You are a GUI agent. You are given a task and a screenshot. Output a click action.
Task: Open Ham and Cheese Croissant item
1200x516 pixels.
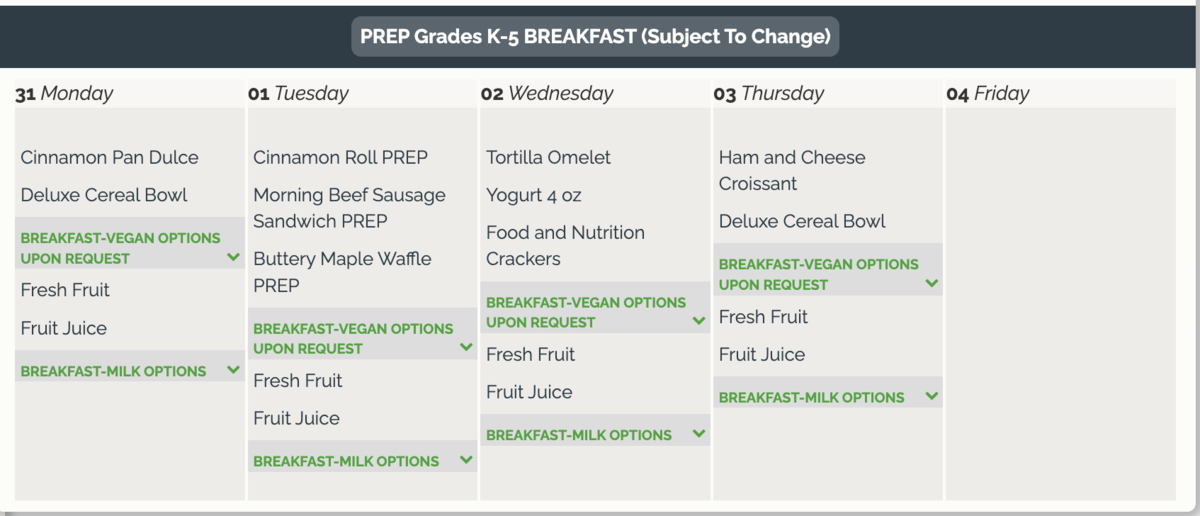tap(792, 170)
